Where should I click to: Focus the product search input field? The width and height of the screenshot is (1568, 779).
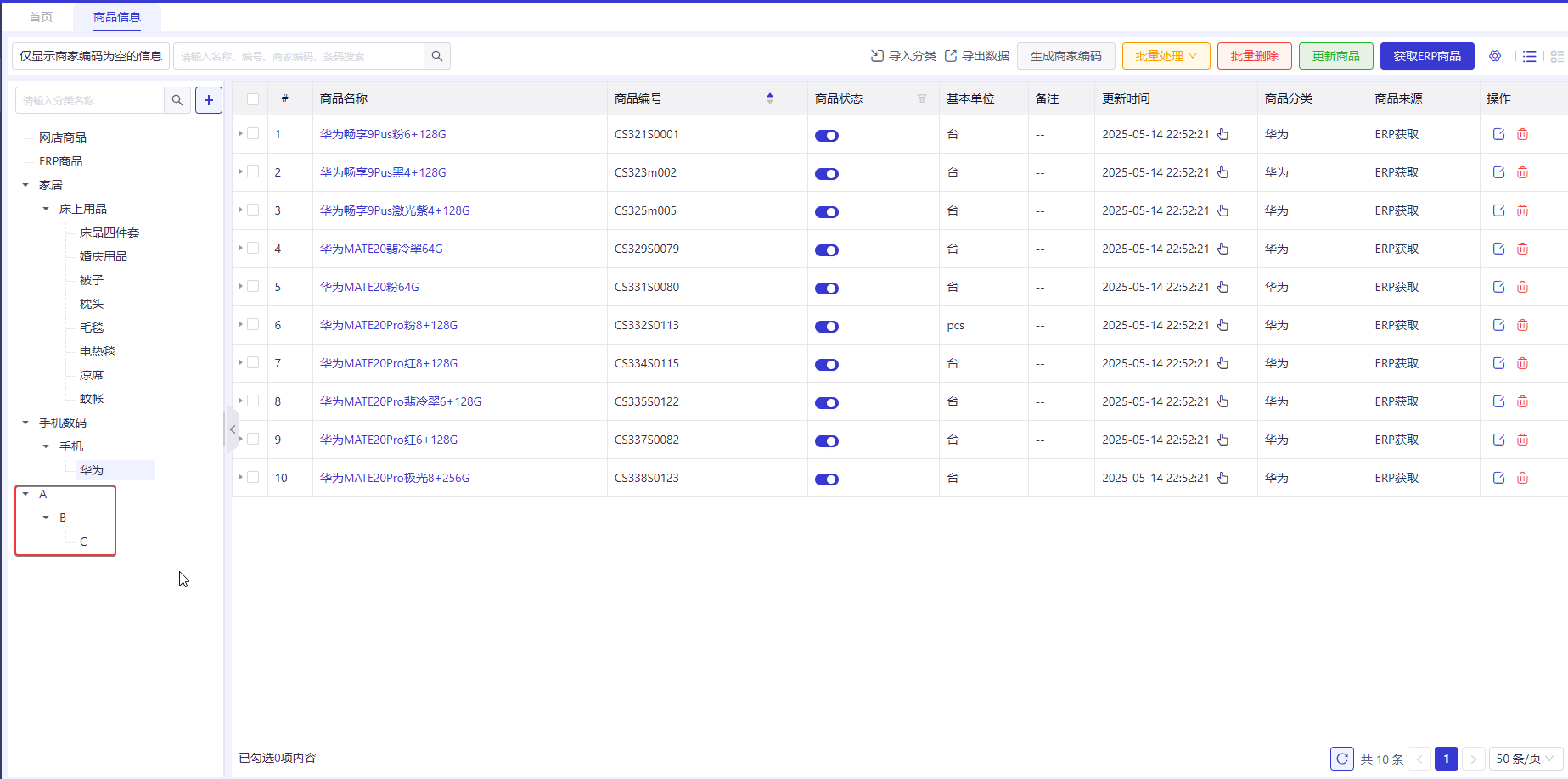(299, 56)
